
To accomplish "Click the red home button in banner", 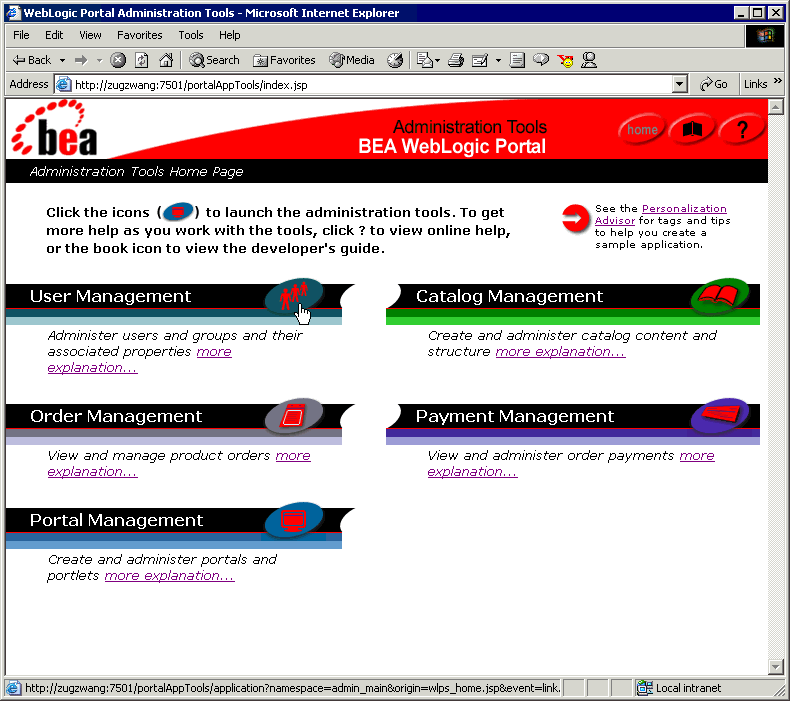I will [x=642, y=130].
